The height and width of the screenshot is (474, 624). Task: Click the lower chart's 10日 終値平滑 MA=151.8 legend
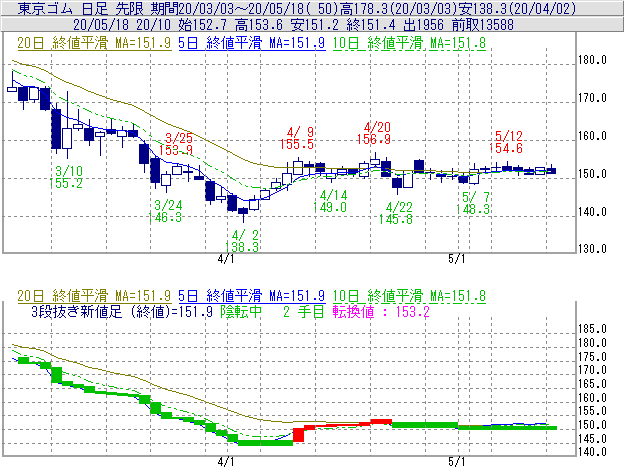click(x=409, y=296)
